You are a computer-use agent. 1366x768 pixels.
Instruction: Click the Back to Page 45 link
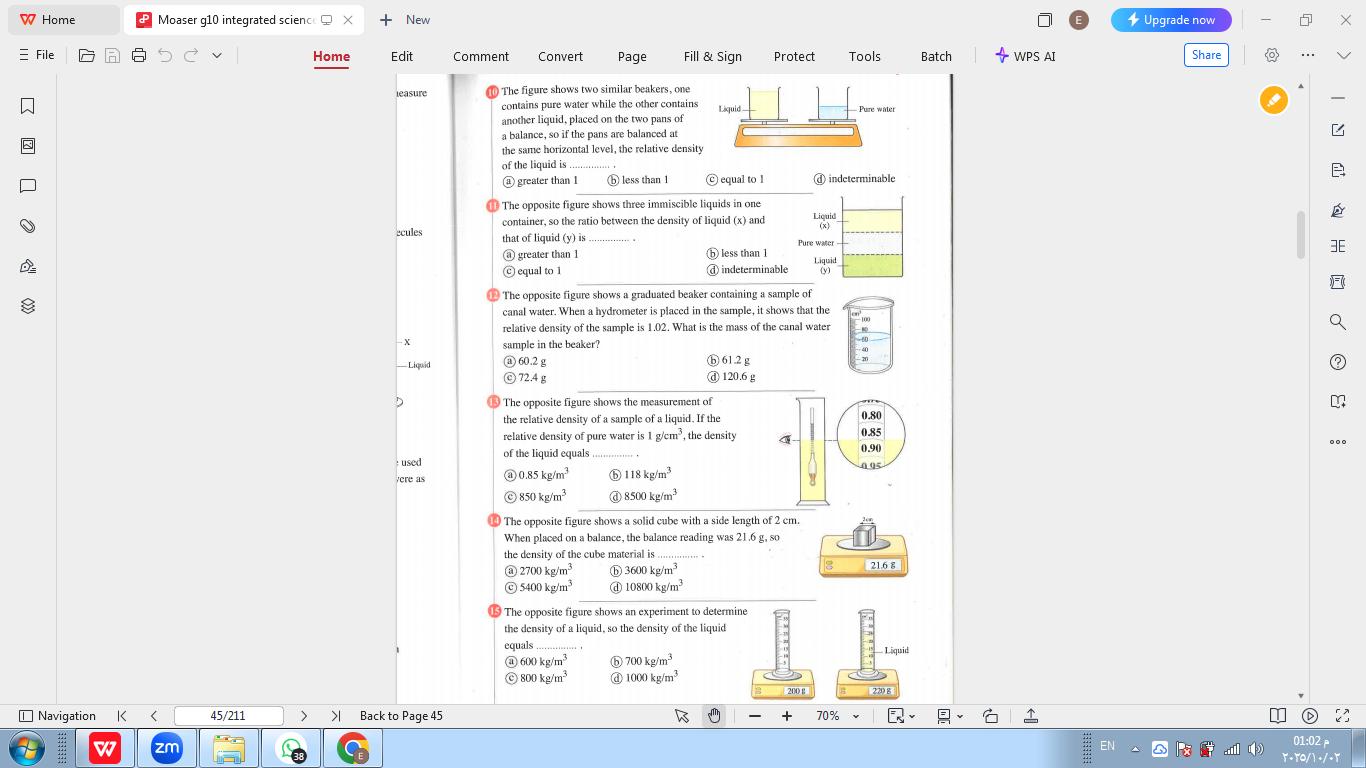click(x=401, y=716)
